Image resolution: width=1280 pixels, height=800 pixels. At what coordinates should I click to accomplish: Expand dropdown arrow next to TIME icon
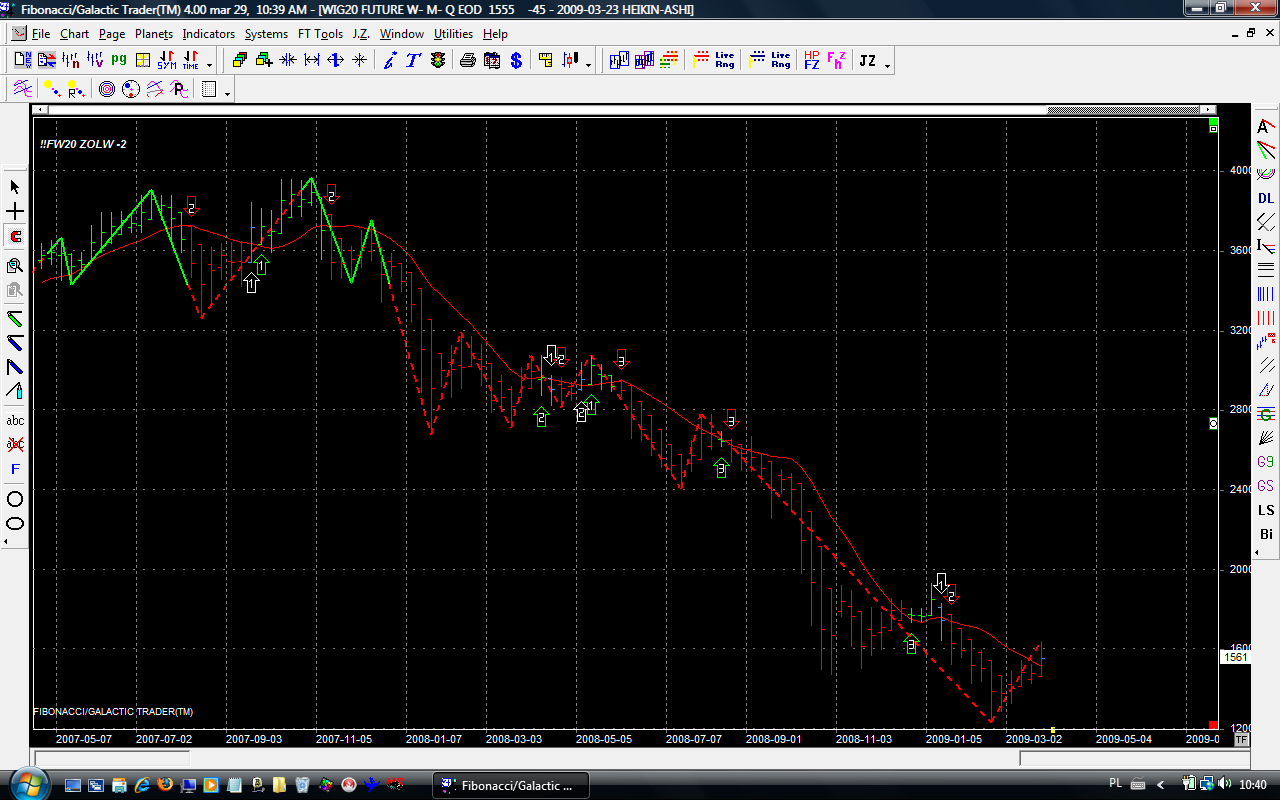[x=209, y=65]
